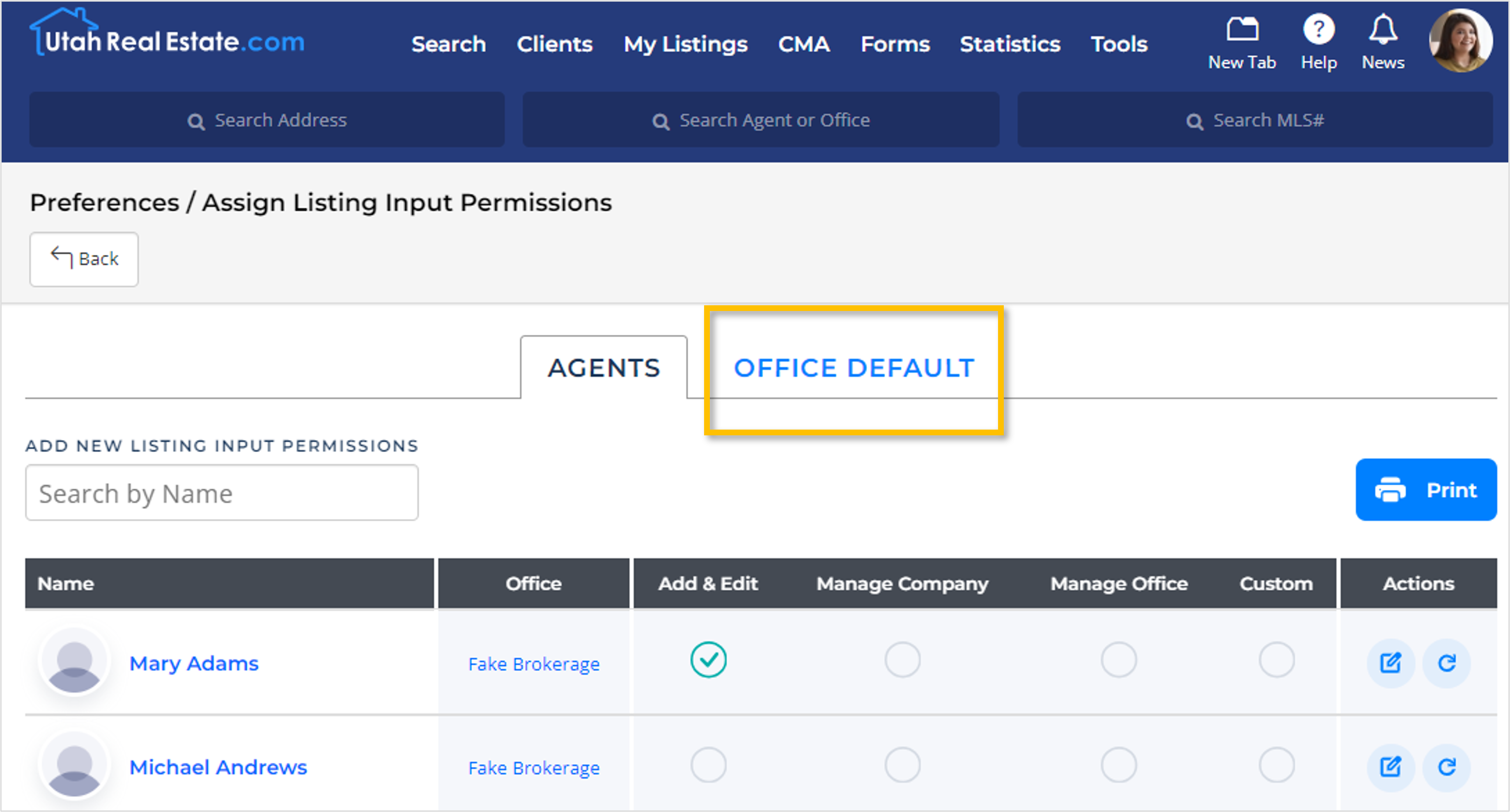
Task: Switch to the Office Default tab
Action: [854, 368]
